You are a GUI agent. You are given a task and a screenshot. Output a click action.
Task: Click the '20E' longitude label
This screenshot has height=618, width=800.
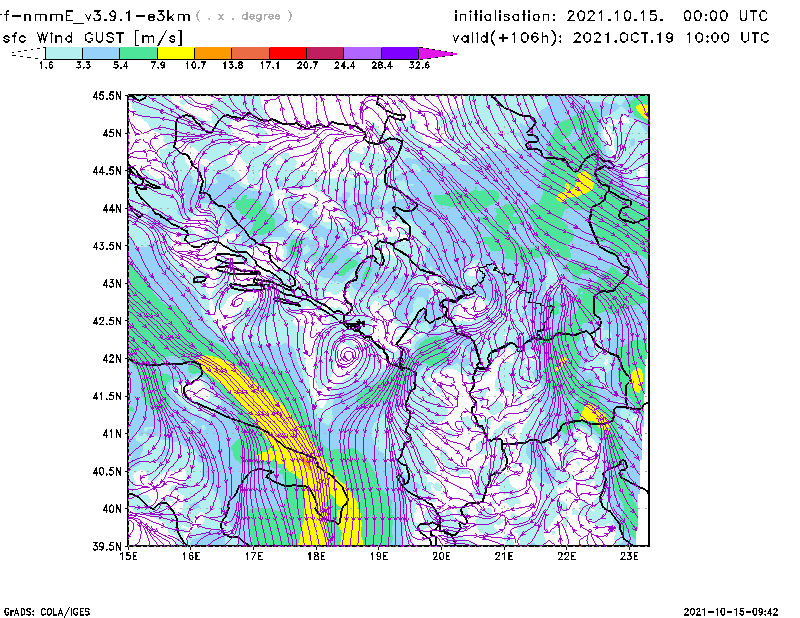point(441,556)
